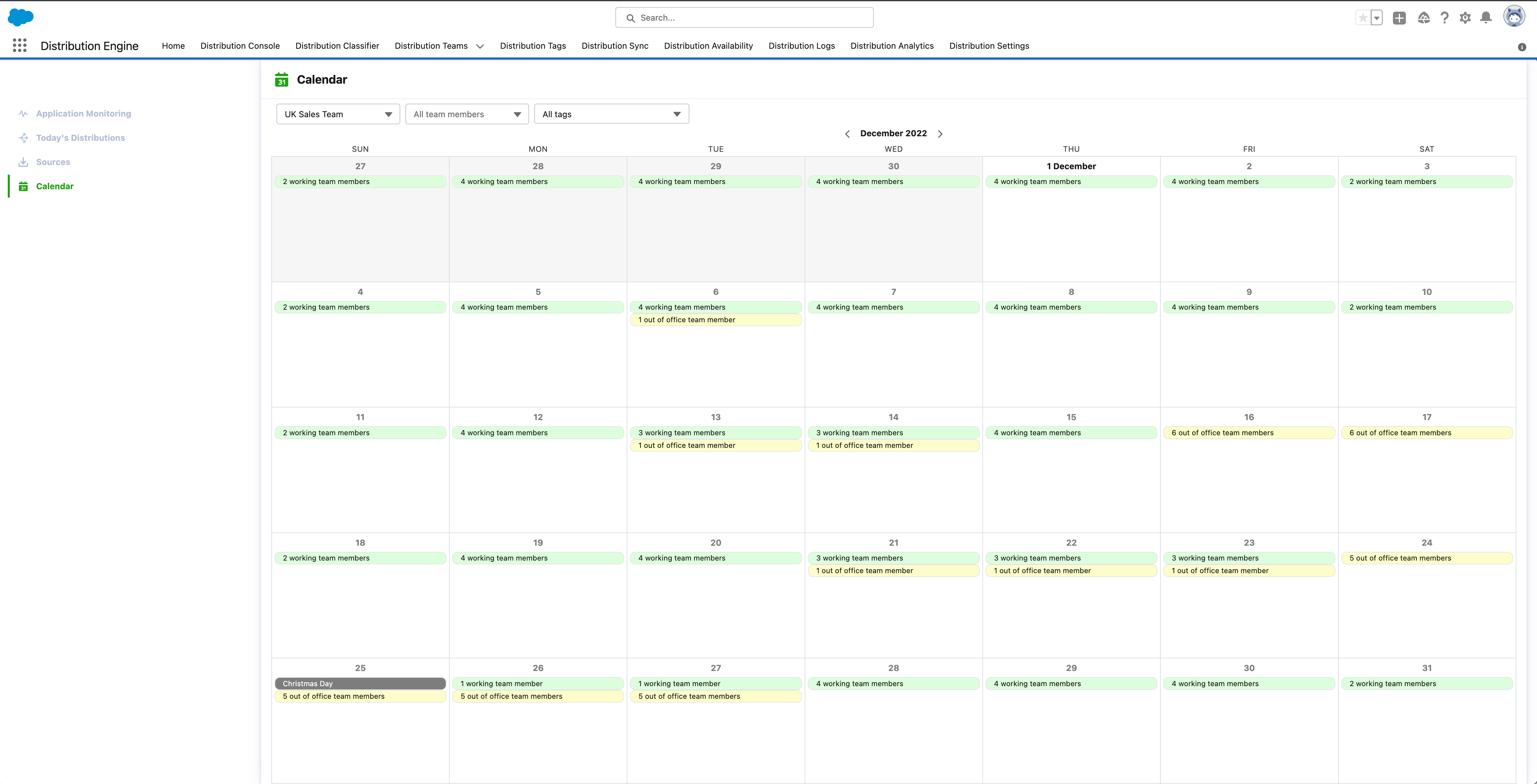
Task: Open 4 working team members on 1 December
Action: [x=1071, y=181]
